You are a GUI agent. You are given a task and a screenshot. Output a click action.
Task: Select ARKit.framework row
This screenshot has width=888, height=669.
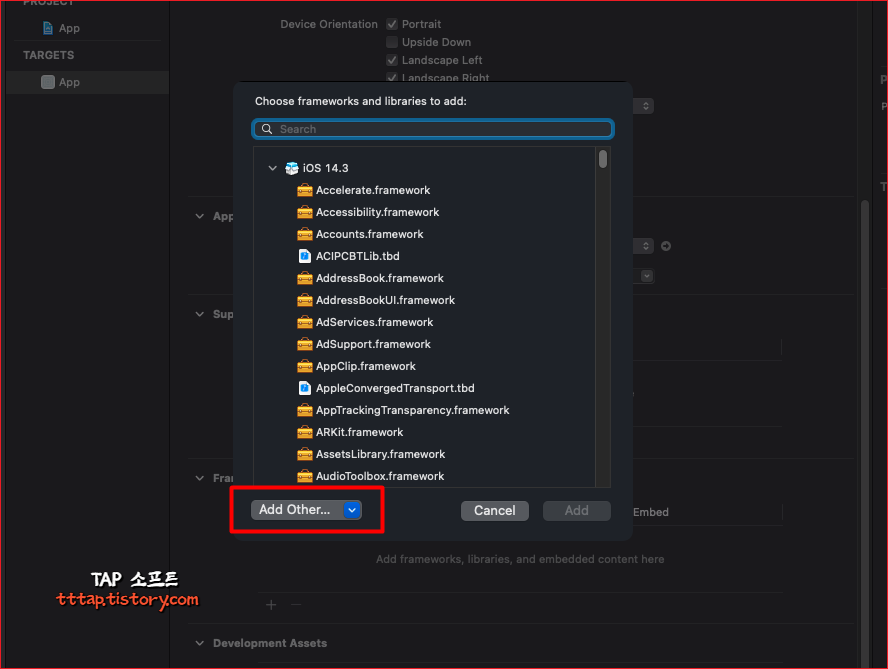(x=425, y=432)
